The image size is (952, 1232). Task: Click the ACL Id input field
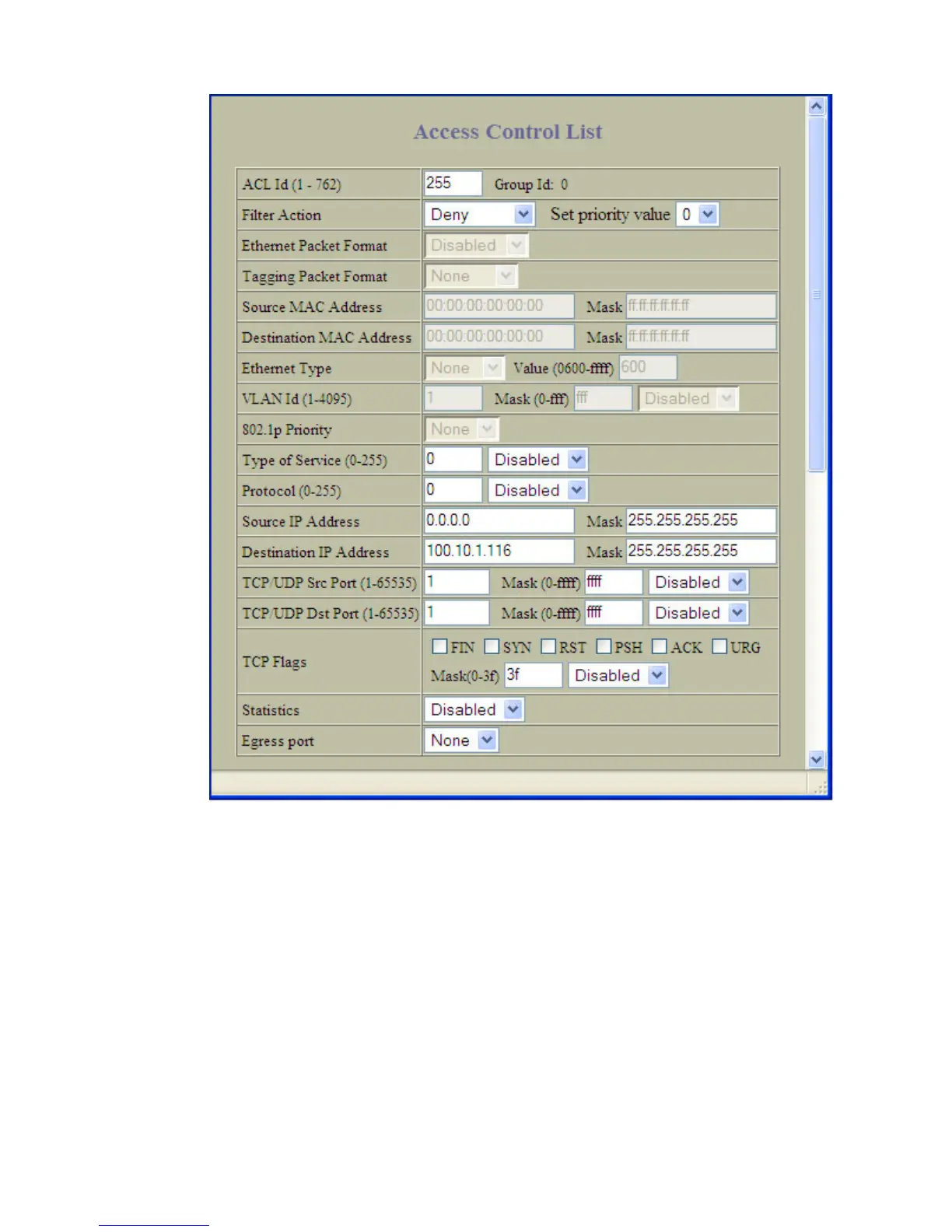pyautogui.click(x=453, y=184)
